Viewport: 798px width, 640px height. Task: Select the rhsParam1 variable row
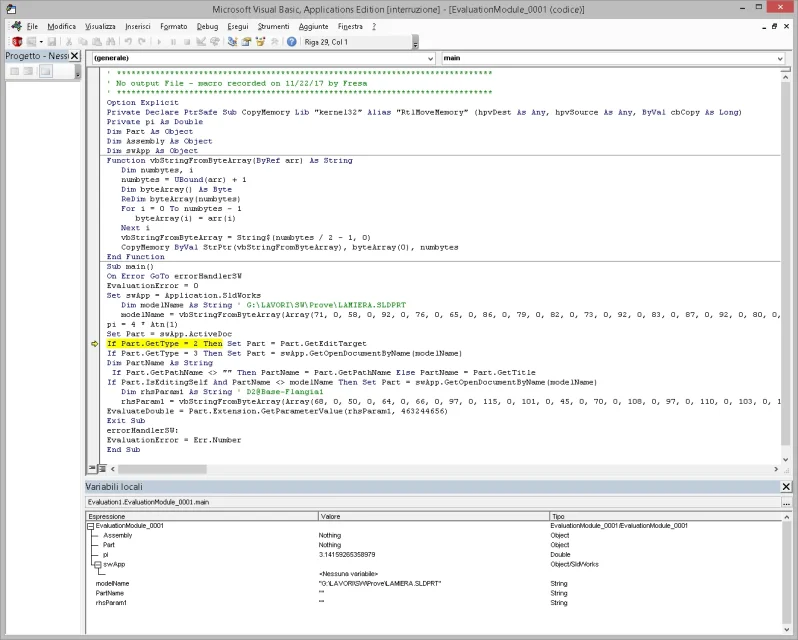pos(434,603)
